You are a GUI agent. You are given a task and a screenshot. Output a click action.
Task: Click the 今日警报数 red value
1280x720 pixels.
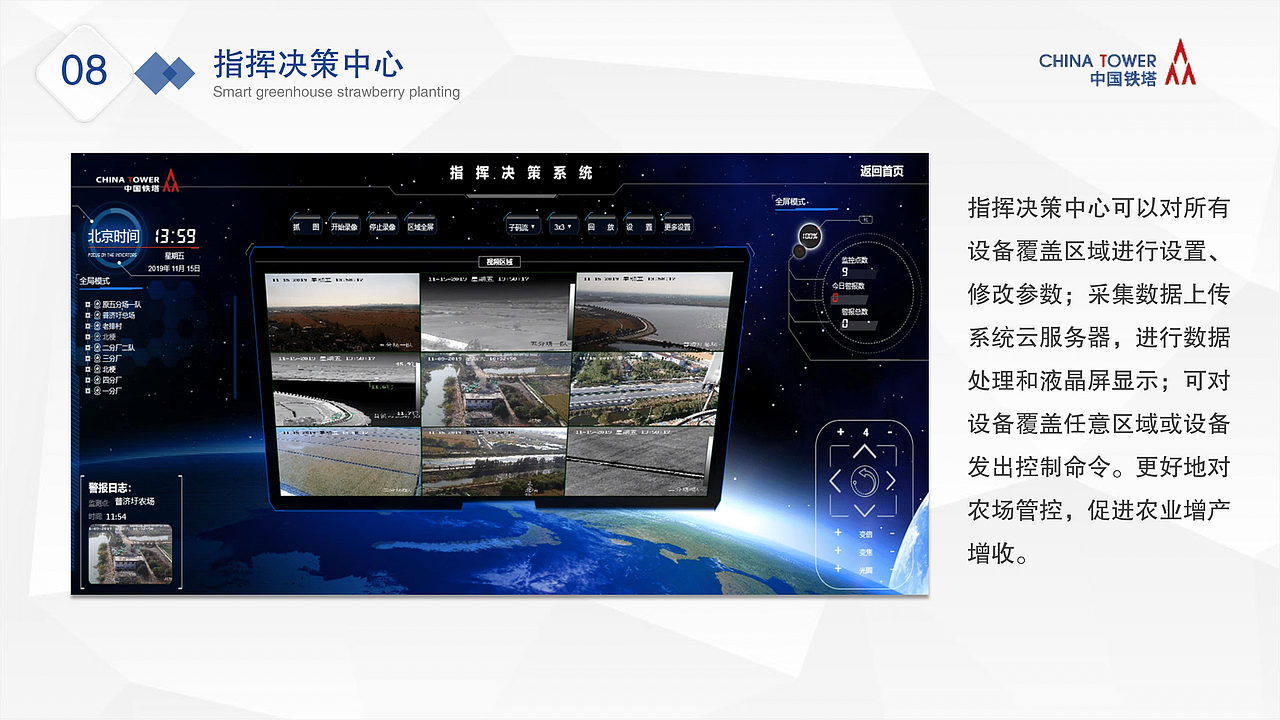(836, 298)
